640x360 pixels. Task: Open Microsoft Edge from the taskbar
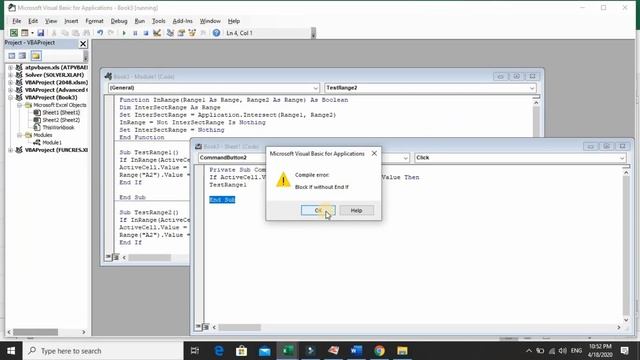click(x=219, y=351)
